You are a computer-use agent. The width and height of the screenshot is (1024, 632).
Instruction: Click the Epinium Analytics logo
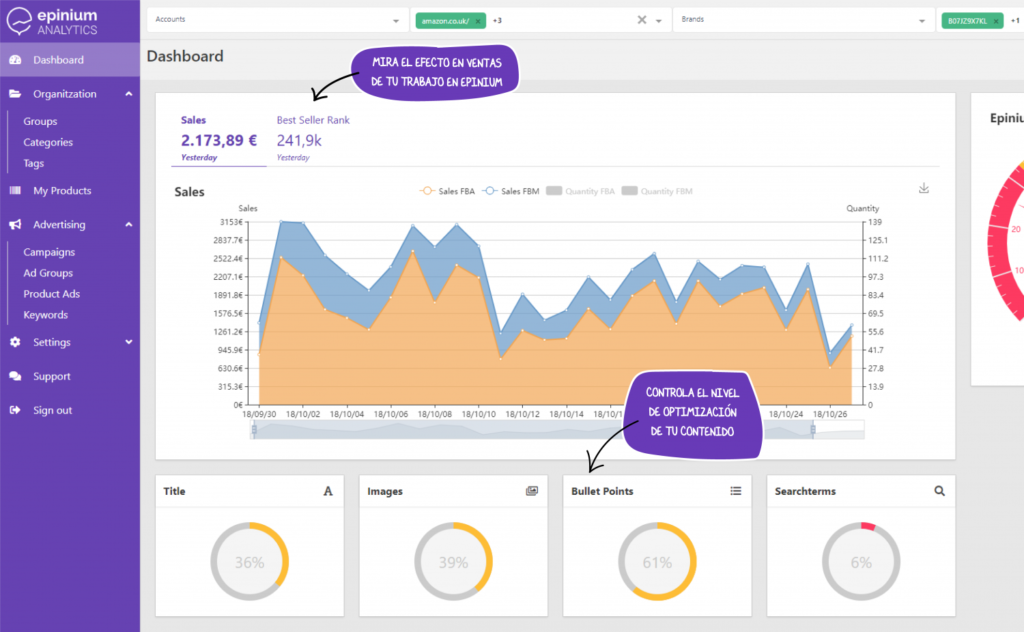coord(52,21)
